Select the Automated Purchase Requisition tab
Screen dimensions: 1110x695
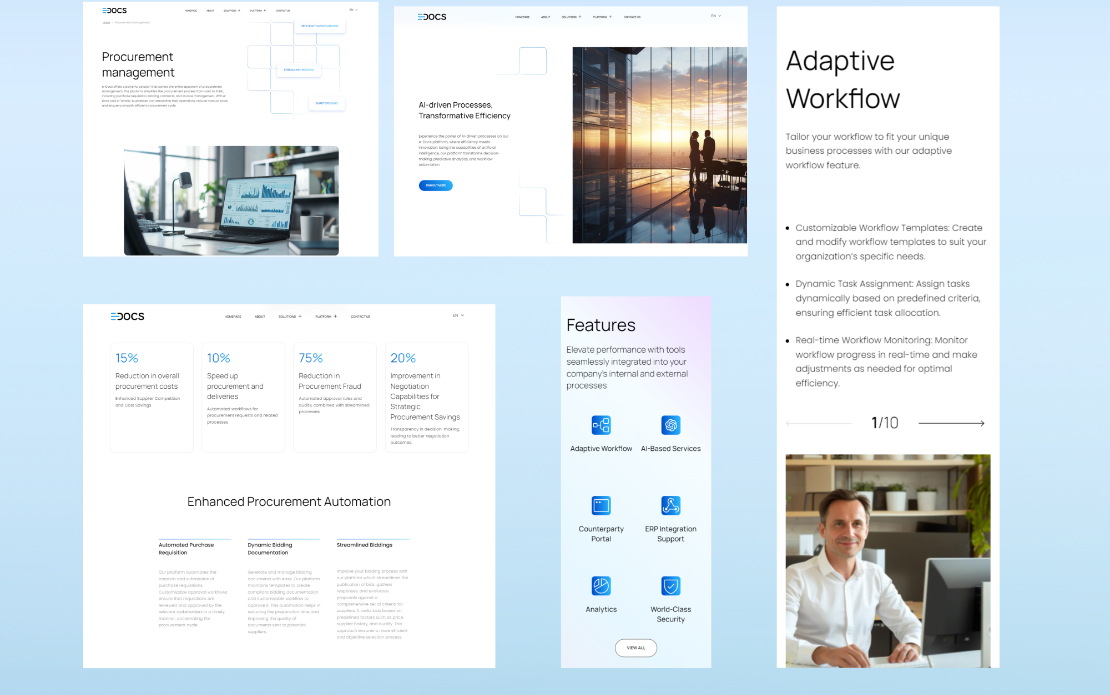[x=194, y=547]
